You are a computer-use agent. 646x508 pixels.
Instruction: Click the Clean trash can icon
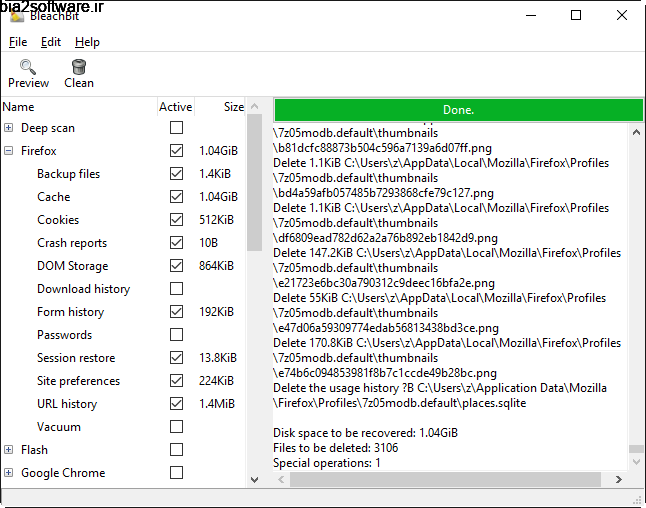tap(79, 67)
